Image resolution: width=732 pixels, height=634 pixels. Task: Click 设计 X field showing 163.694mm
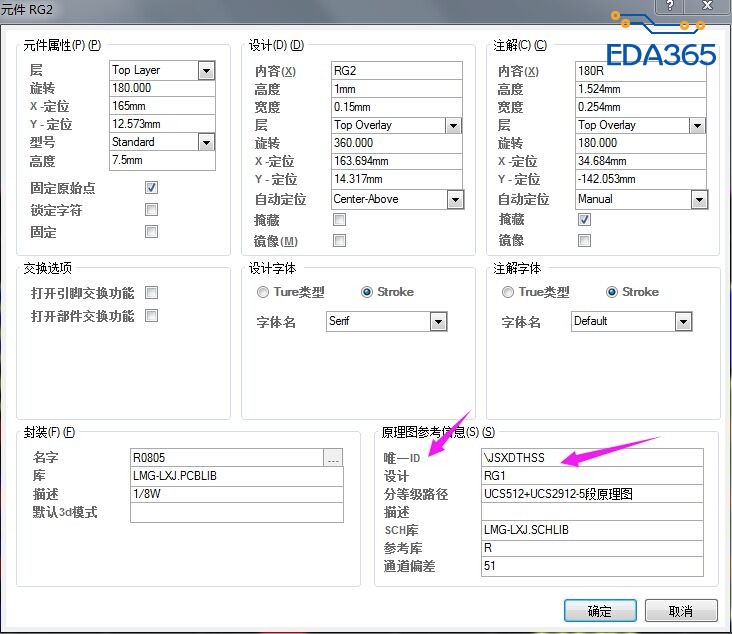click(397, 161)
